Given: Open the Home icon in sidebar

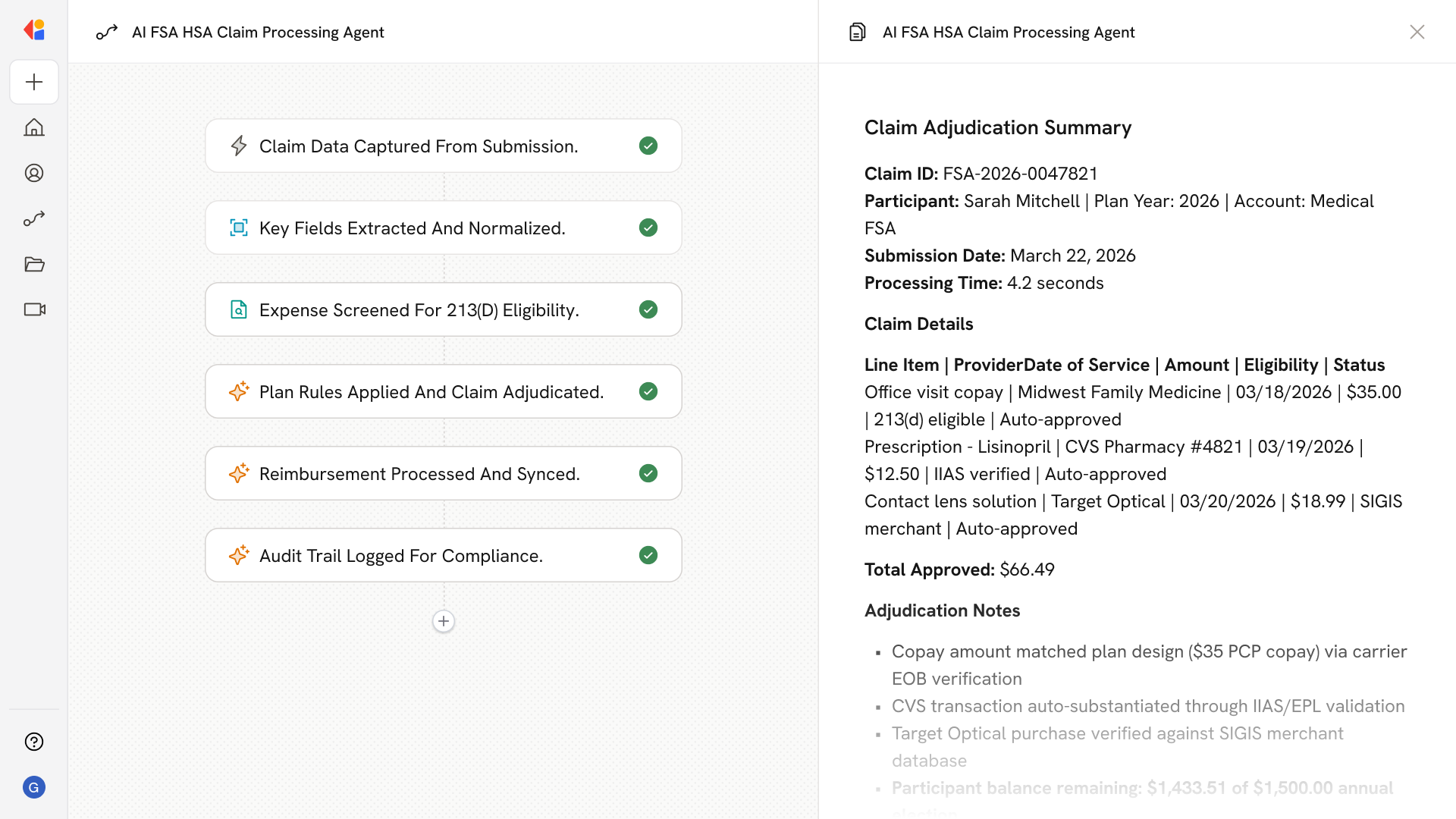Looking at the screenshot, I should (x=34, y=127).
